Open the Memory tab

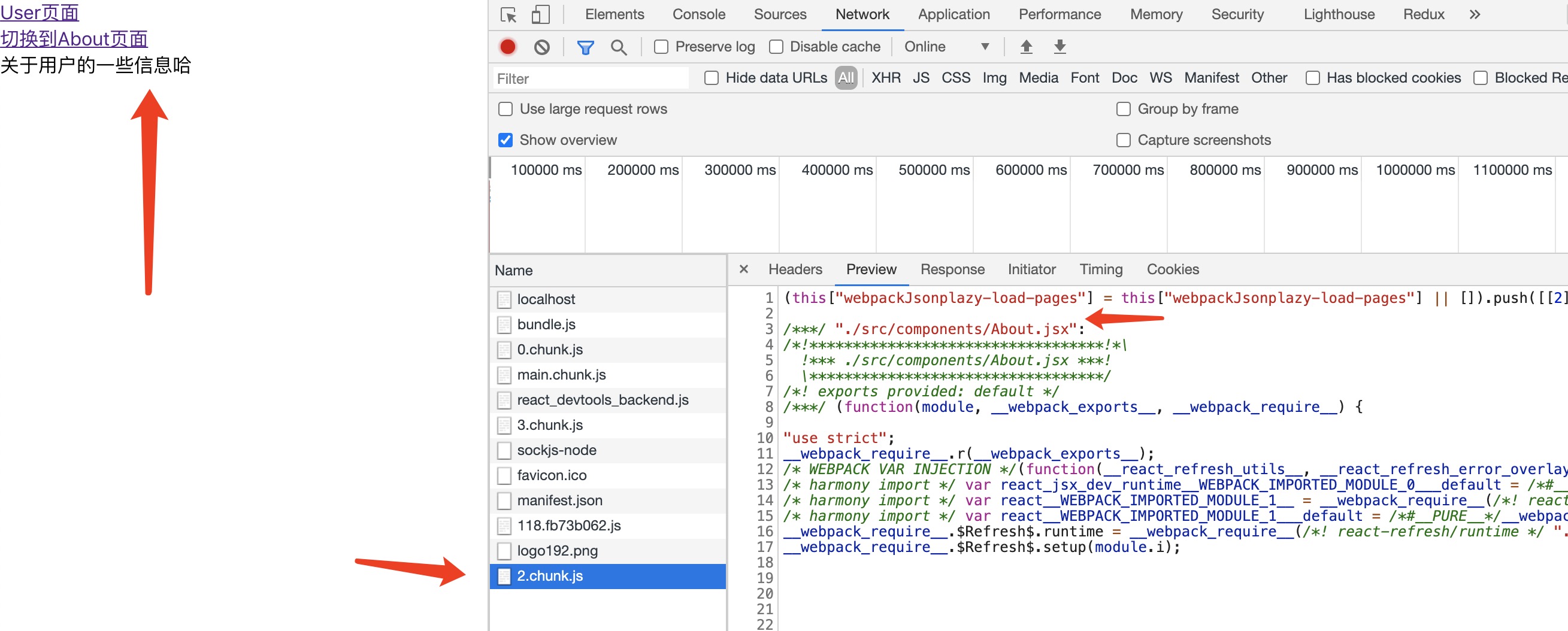click(1156, 14)
